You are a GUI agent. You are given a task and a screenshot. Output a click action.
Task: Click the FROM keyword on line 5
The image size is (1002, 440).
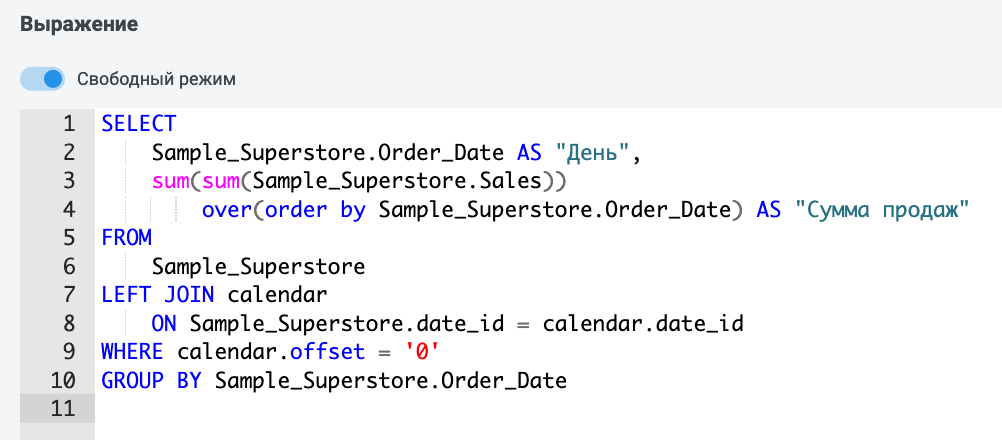(x=127, y=238)
